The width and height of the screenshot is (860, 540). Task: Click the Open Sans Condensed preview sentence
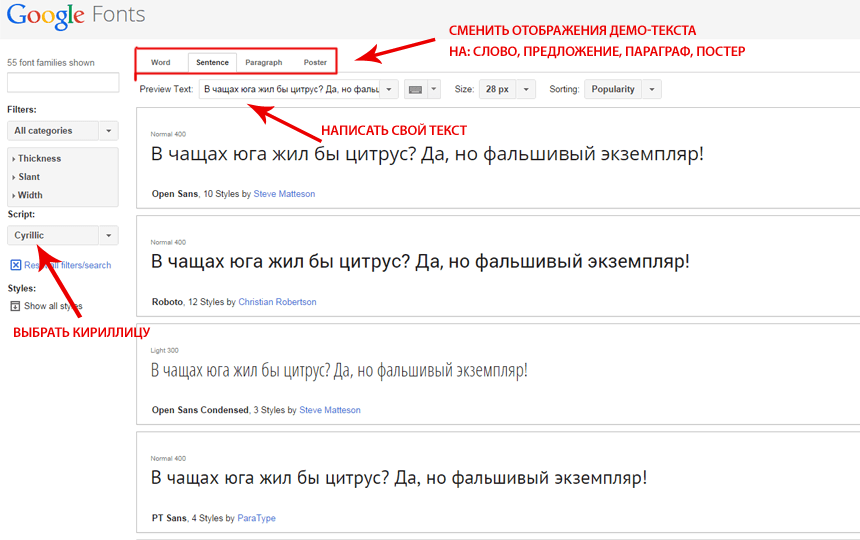click(339, 371)
